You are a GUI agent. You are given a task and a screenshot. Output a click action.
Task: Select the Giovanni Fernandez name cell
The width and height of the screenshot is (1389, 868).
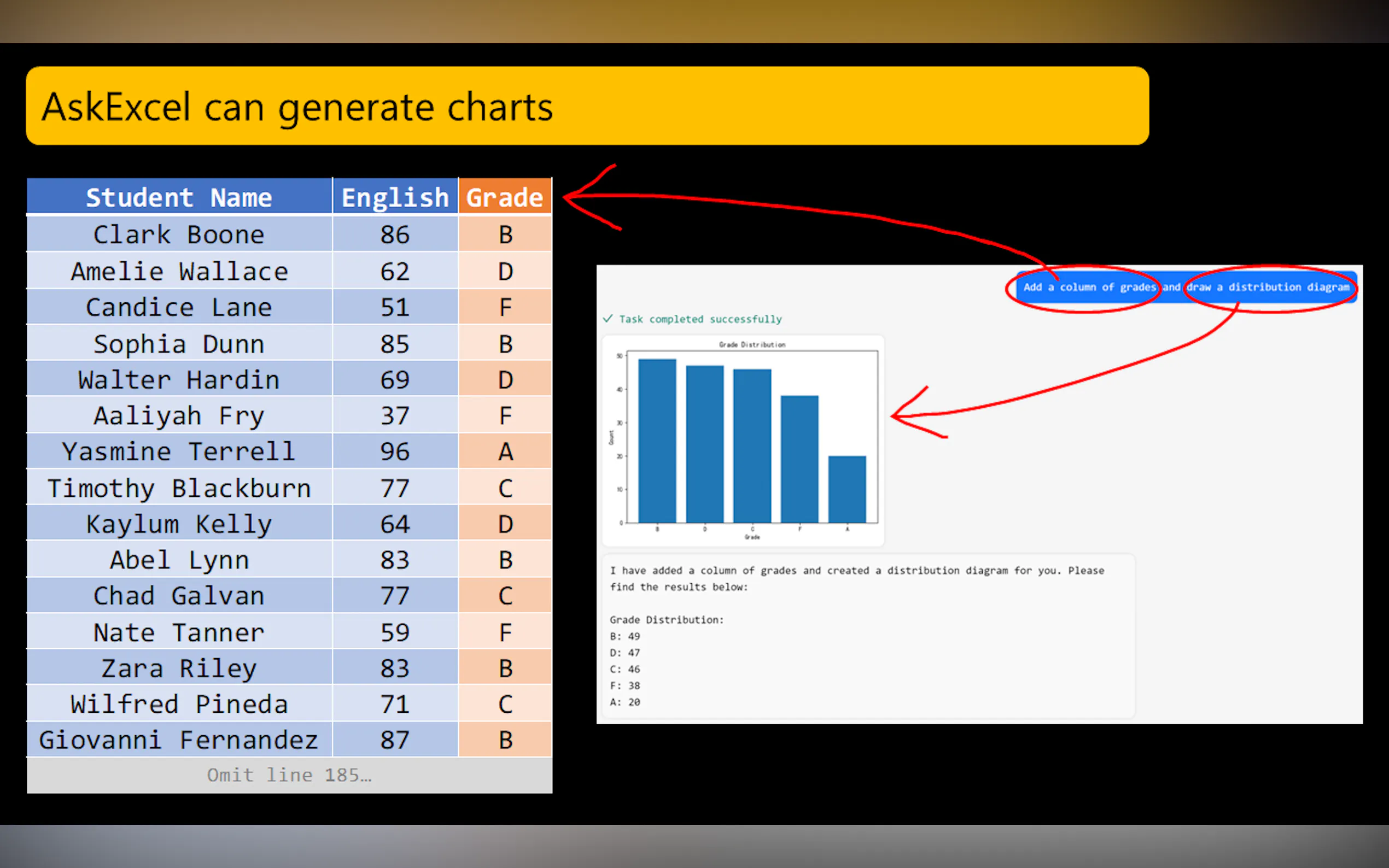click(x=179, y=740)
